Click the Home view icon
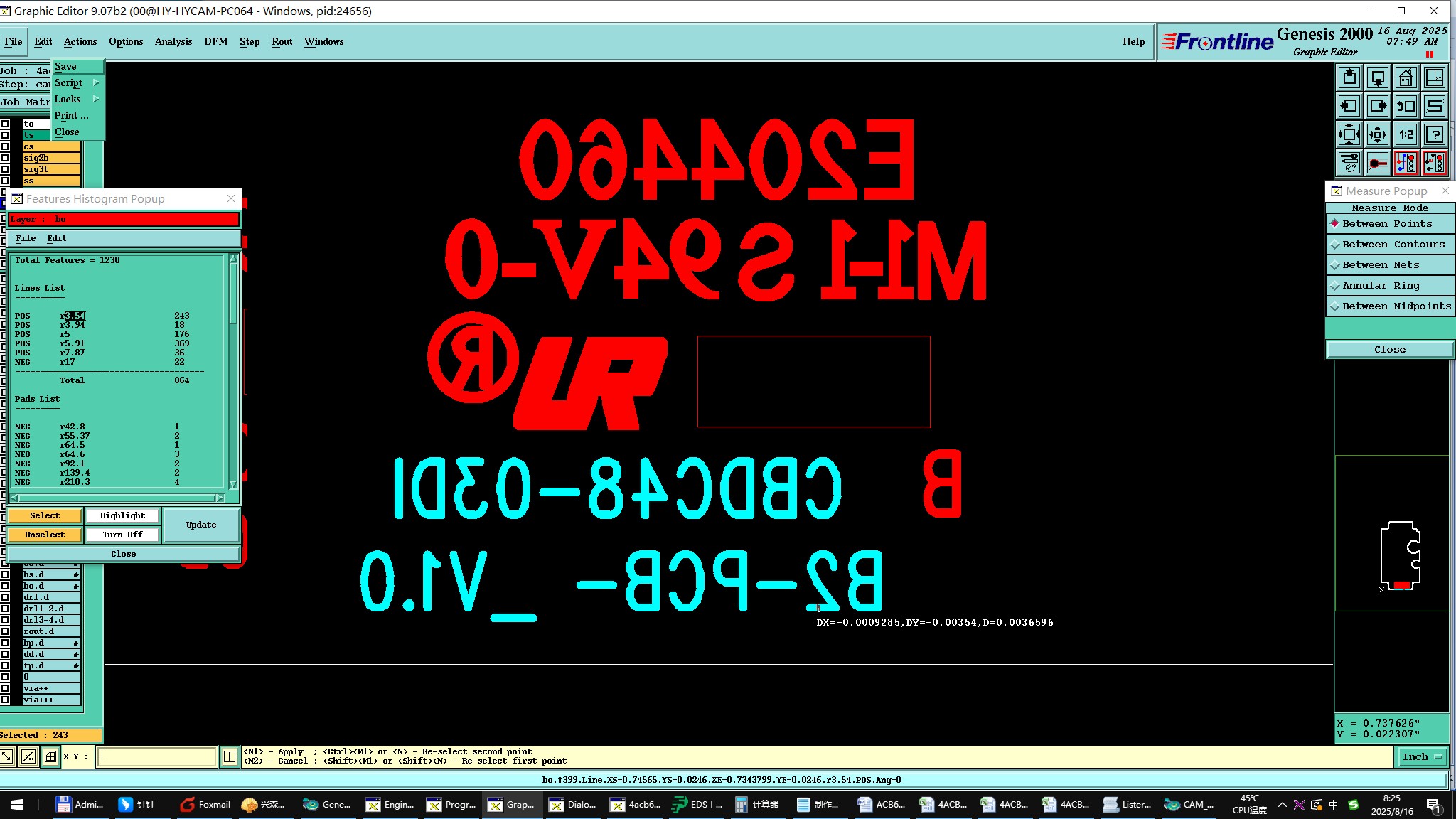Image resolution: width=1456 pixels, height=819 pixels. (x=1406, y=77)
